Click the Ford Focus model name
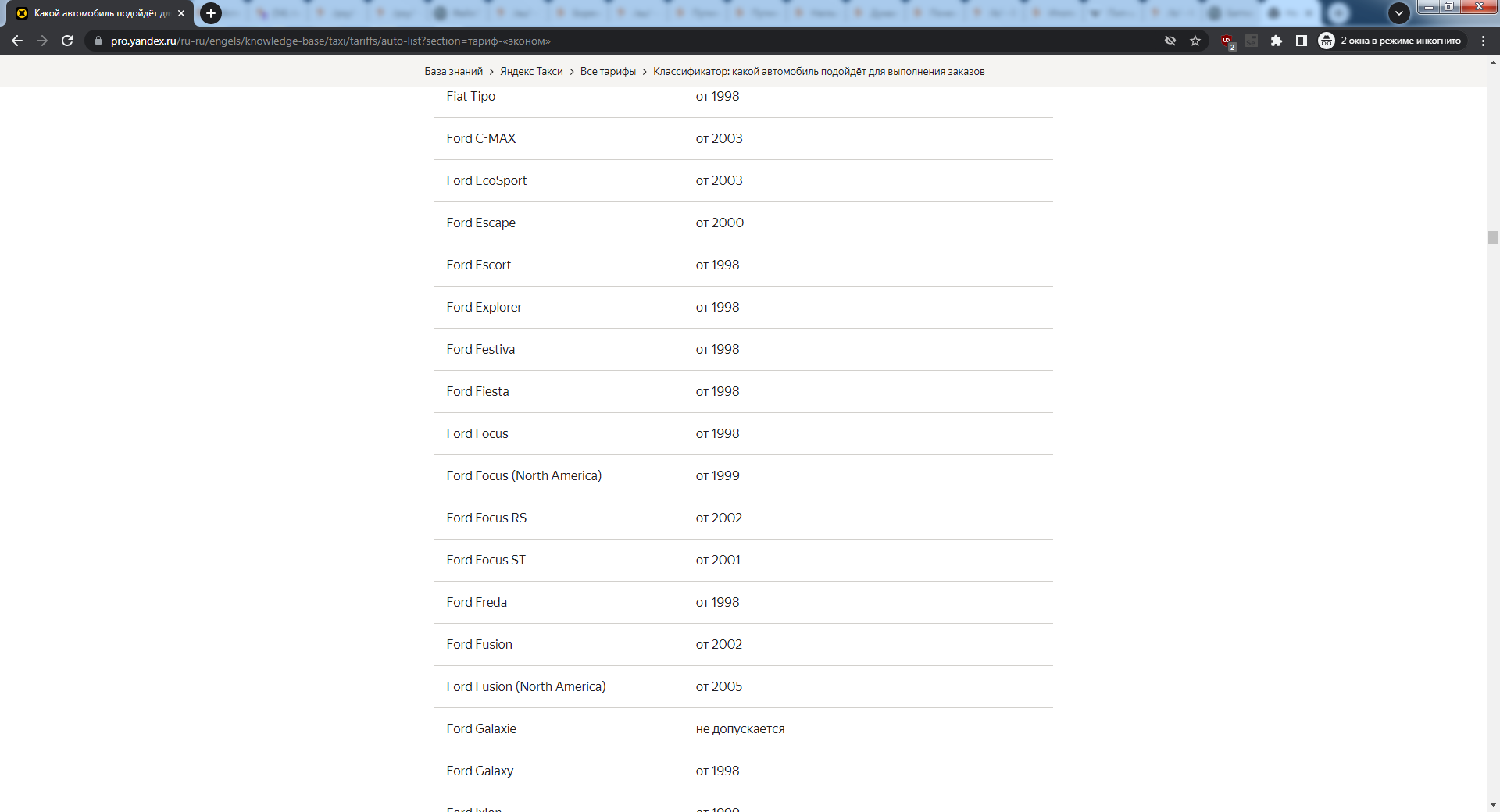The image size is (1500, 812). click(477, 433)
